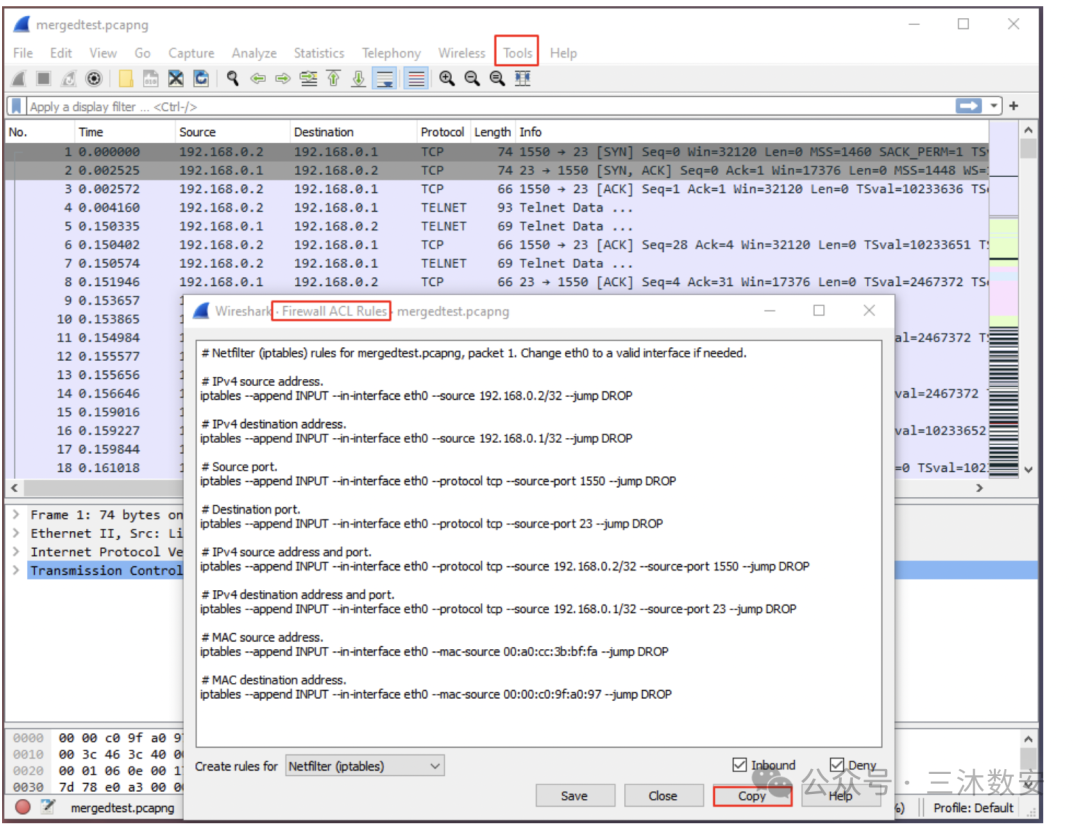
Task: Select packet 2 SYN, ACK row
Action: [x=497, y=170]
